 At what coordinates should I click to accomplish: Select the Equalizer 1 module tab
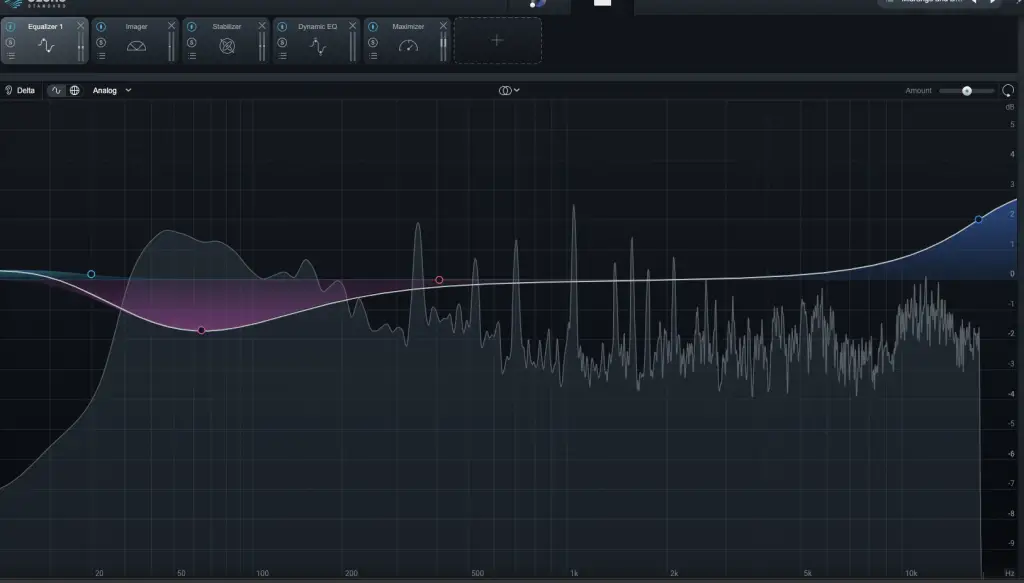44,40
